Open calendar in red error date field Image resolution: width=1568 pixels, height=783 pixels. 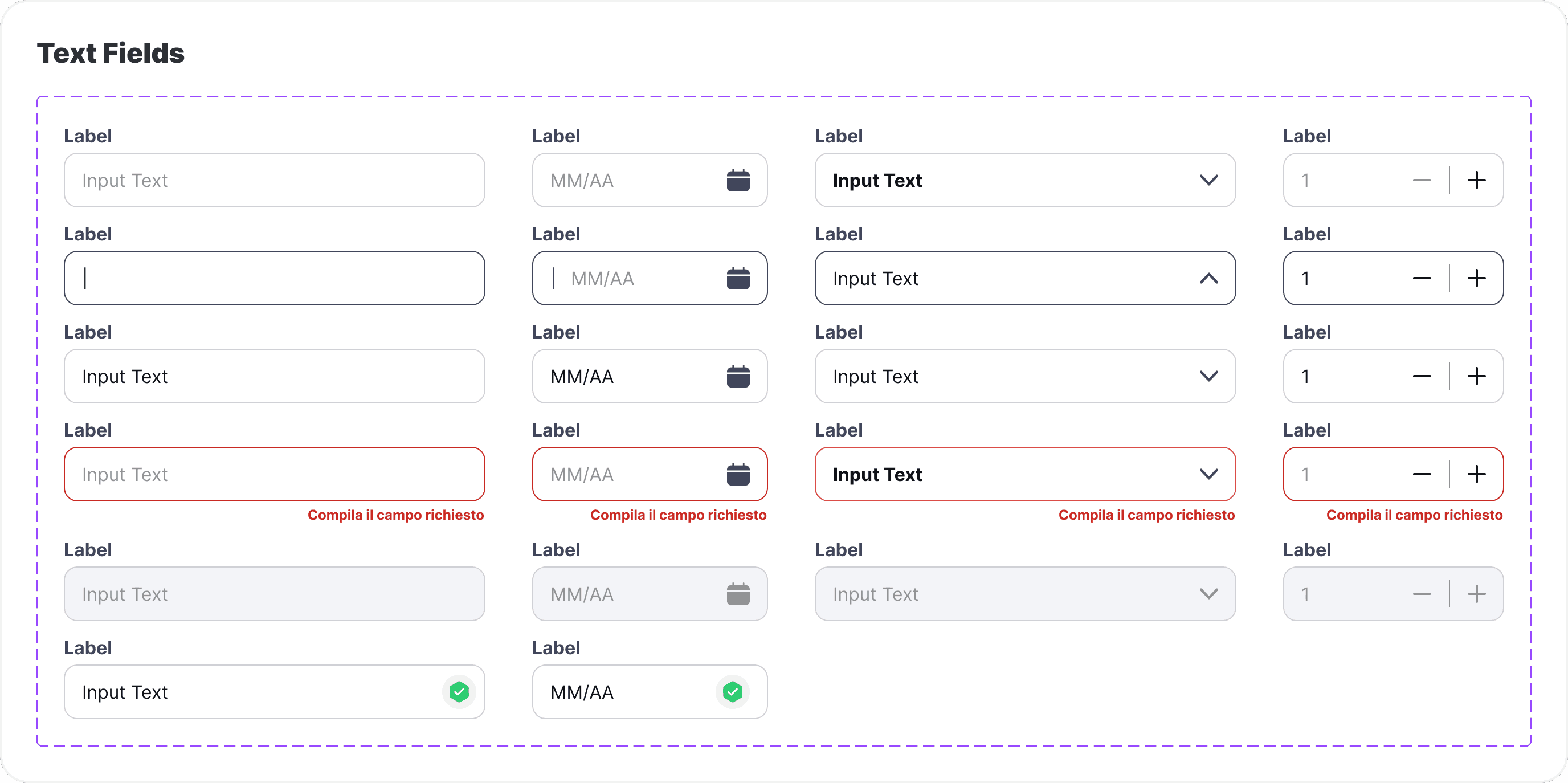(x=738, y=474)
